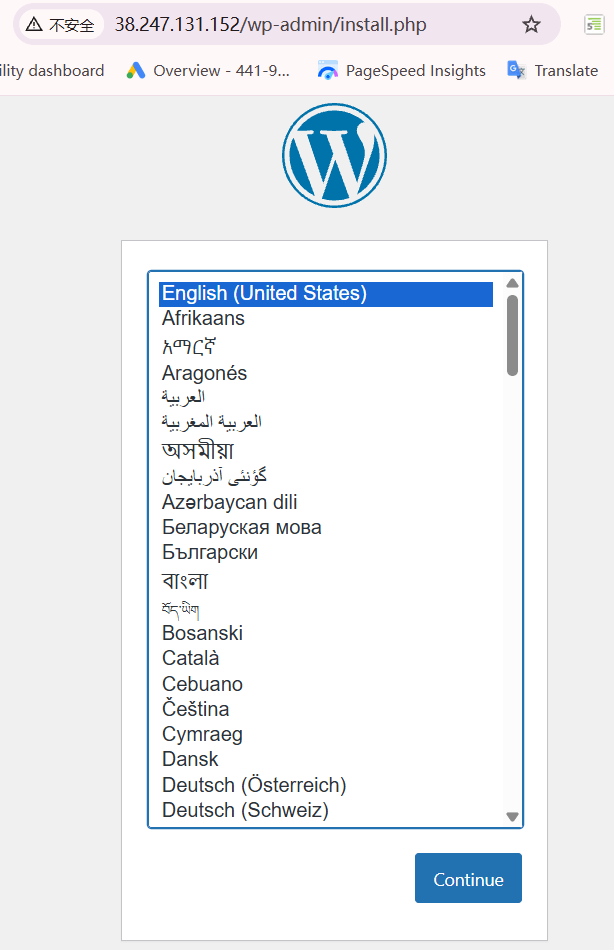Click the language list scroll down arrow
The height and width of the screenshot is (950, 614).
pos(512,817)
